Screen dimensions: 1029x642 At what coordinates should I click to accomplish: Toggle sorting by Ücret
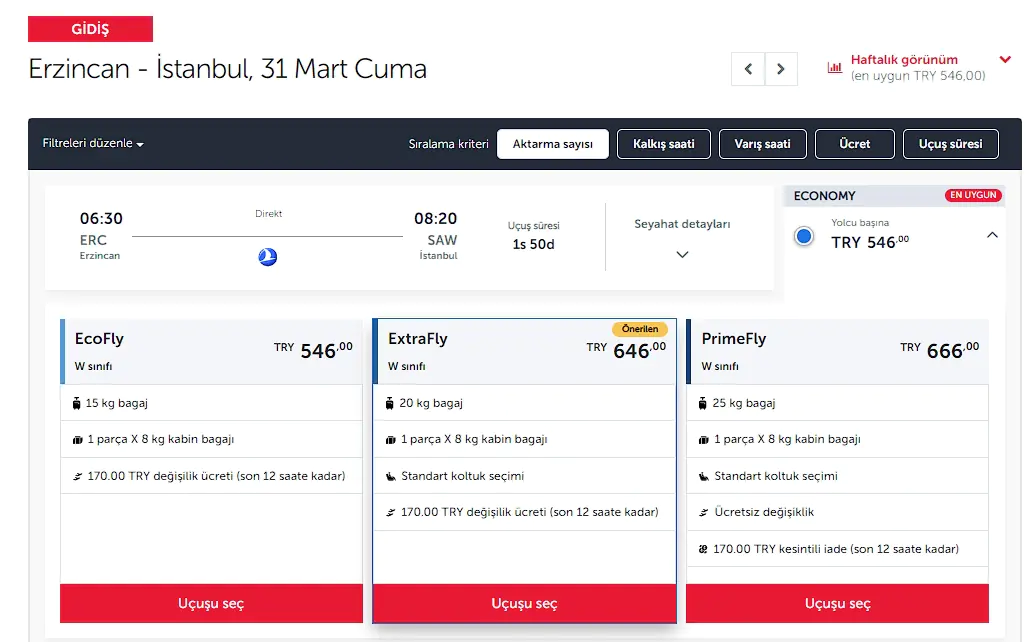pos(854,143)
